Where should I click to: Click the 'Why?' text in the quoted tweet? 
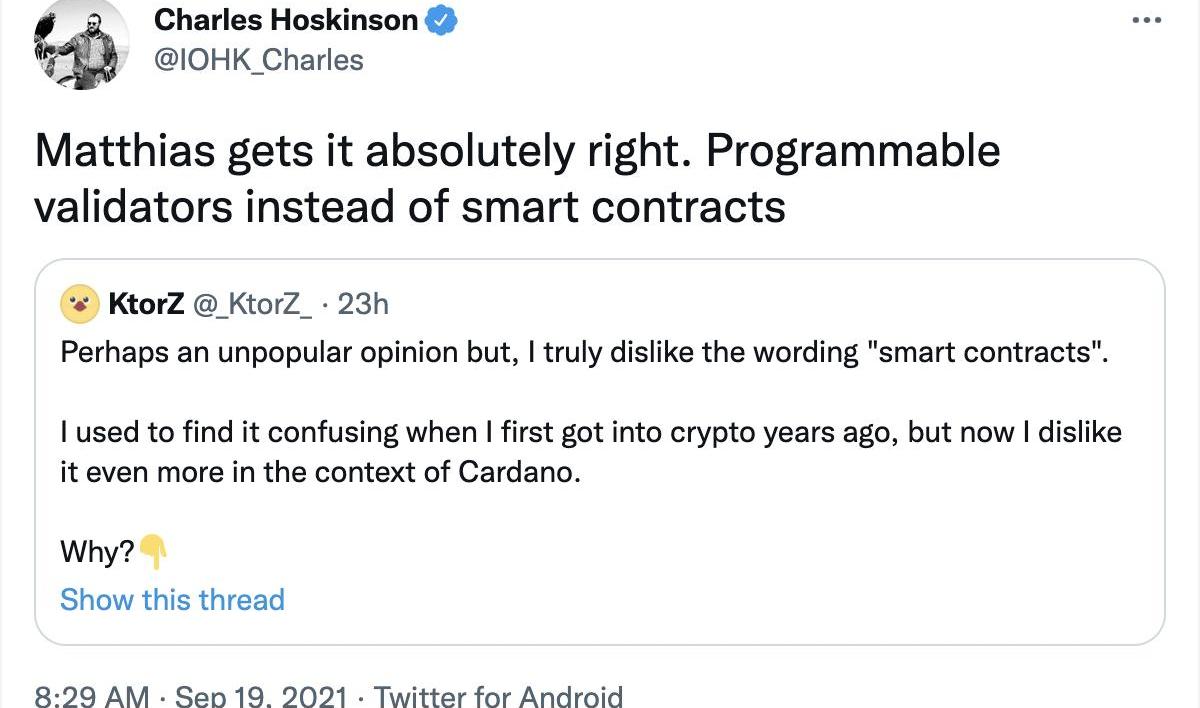click(x=97, y=551)
